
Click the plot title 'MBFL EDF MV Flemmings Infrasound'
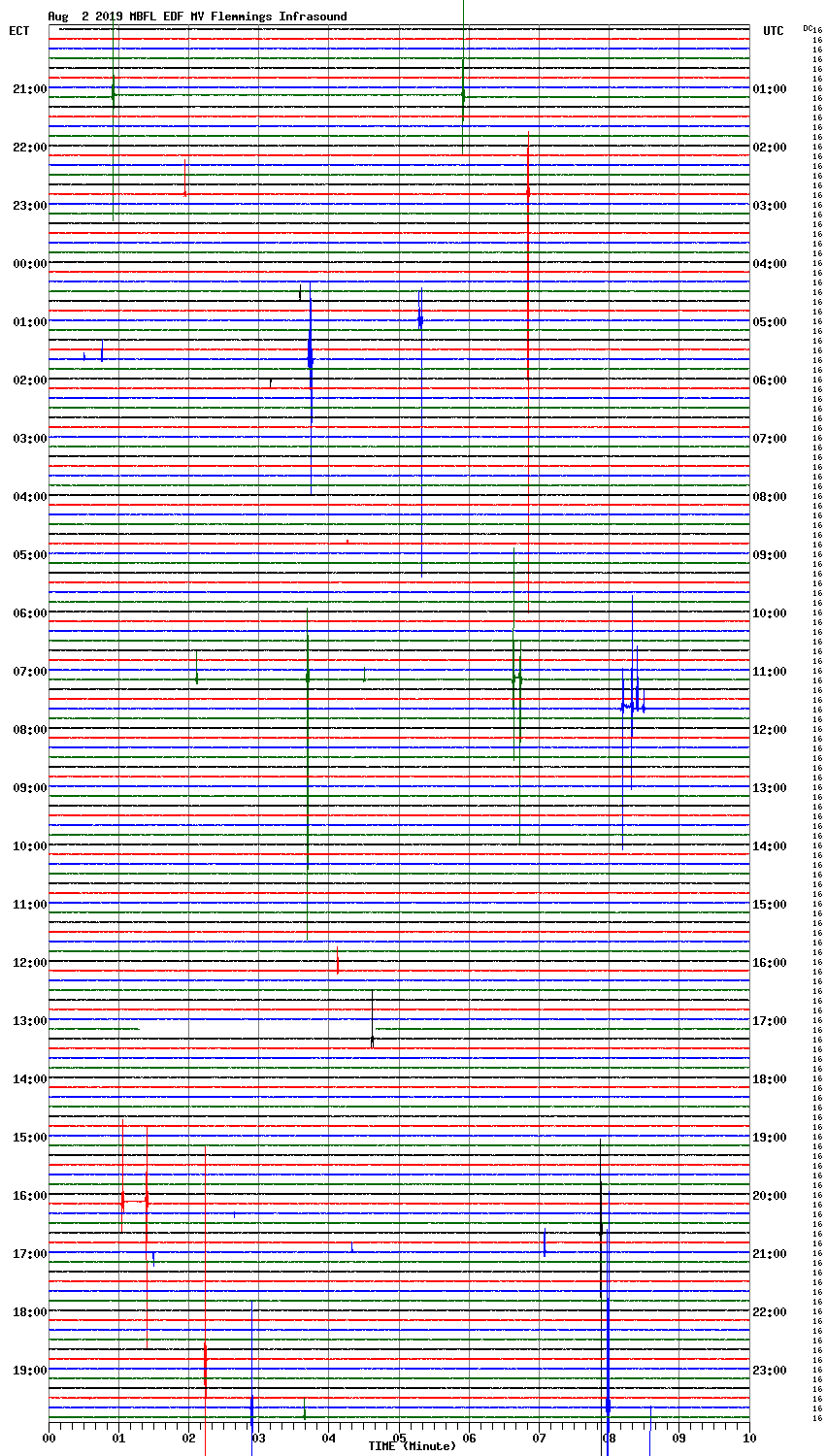[238, 17]
